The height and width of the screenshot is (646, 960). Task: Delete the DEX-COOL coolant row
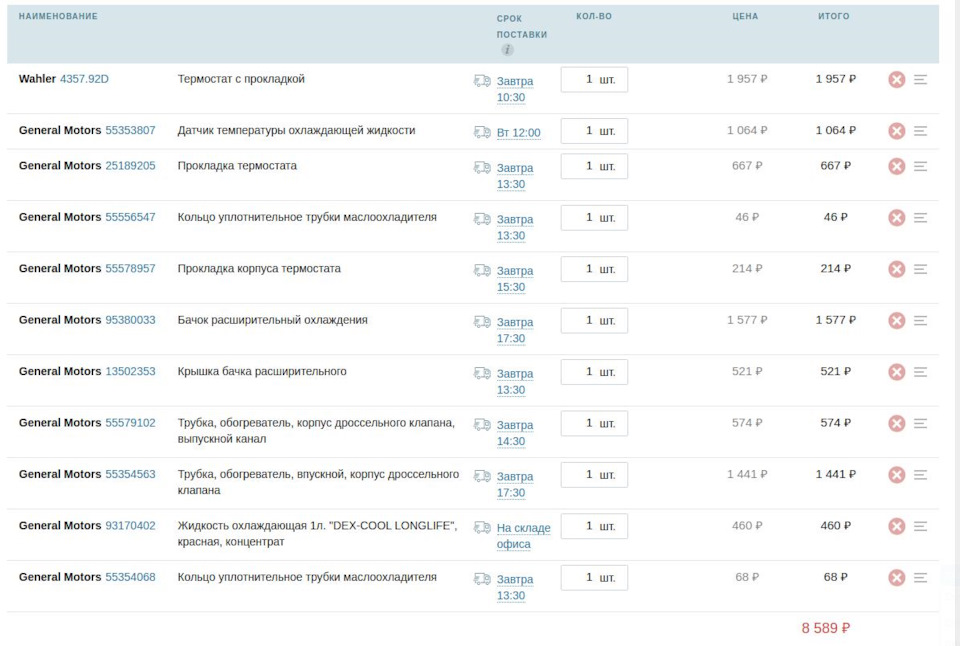(x=896, y=526)
